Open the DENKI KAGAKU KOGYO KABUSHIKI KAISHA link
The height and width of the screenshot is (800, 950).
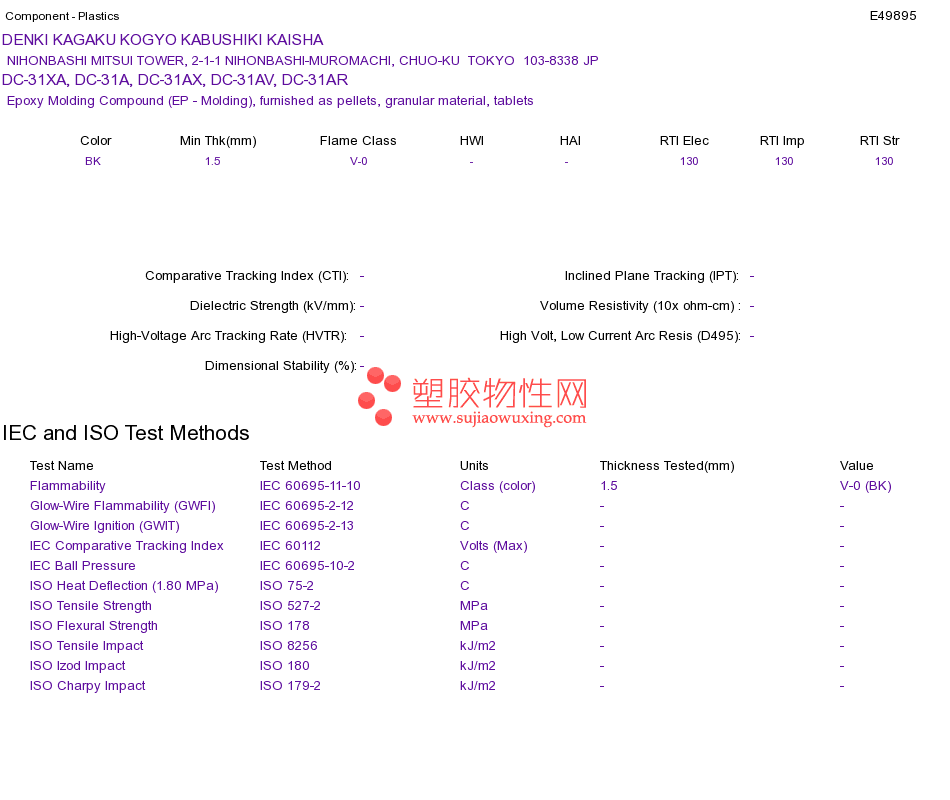coord(162,40)
